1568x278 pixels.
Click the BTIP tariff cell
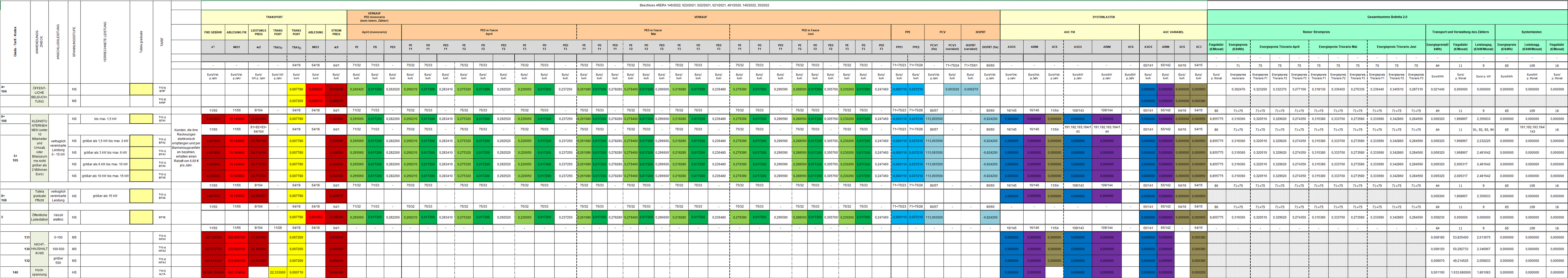[162, 90]
